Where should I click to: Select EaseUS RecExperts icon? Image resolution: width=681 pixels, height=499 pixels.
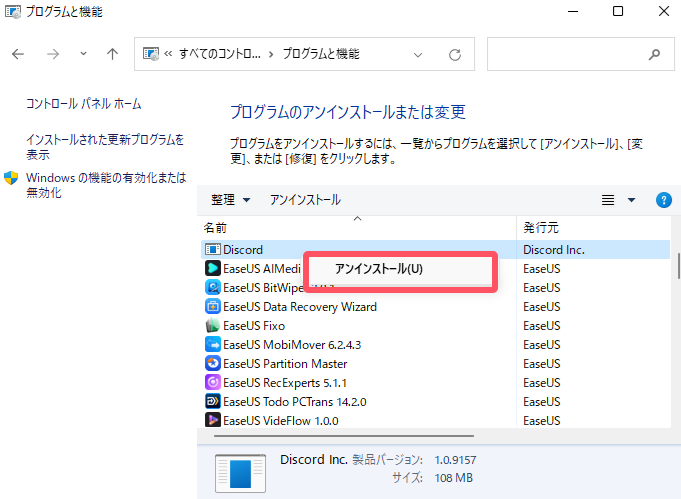pos(212,383)
